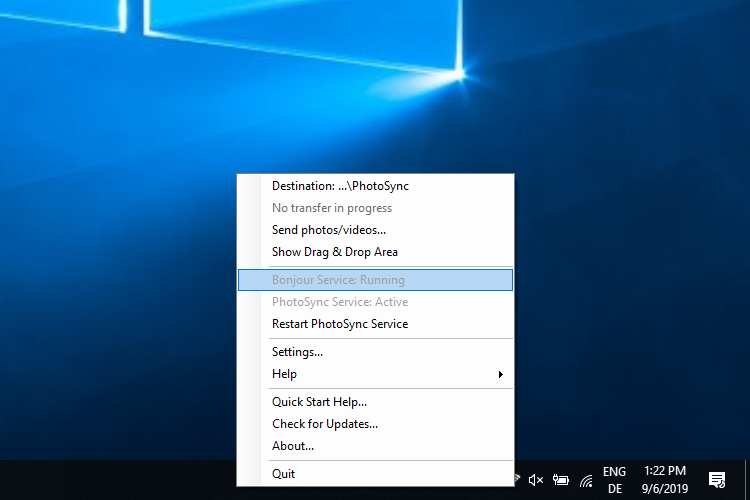Click Bonjour Service: Running entry
750x500 pixels.
coord(338,280)
